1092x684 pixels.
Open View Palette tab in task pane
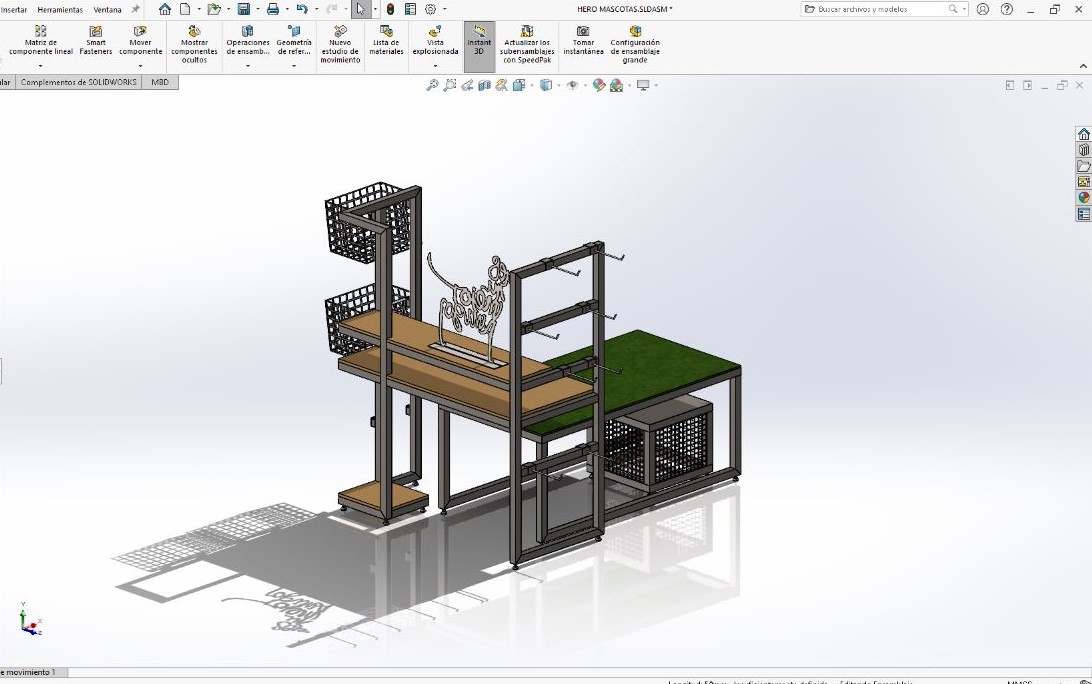1084,182
